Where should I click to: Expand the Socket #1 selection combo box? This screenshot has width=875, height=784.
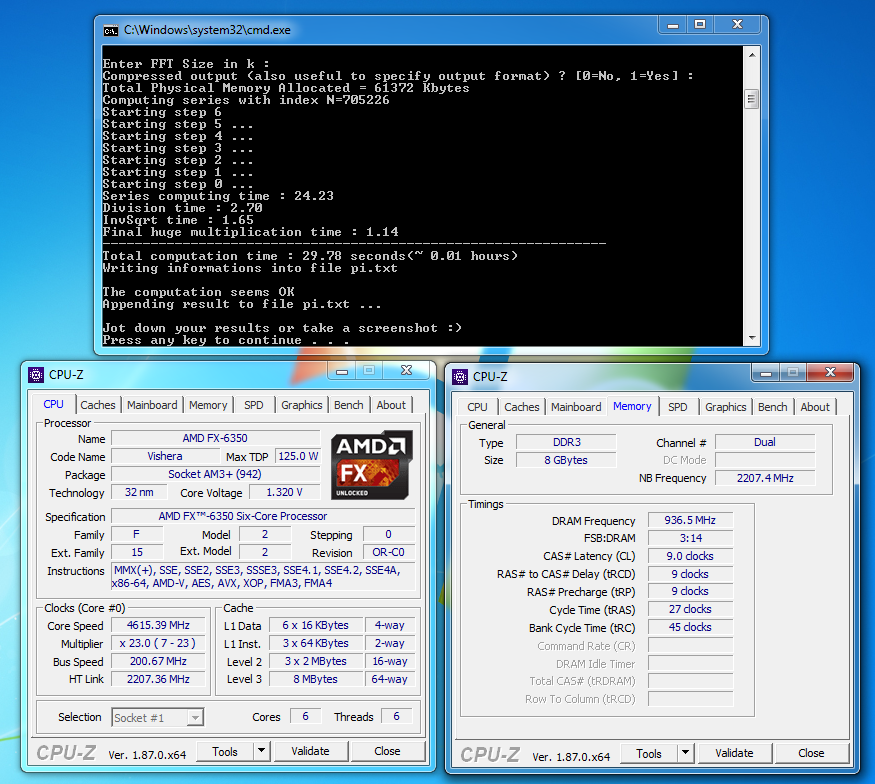point(158,718)
